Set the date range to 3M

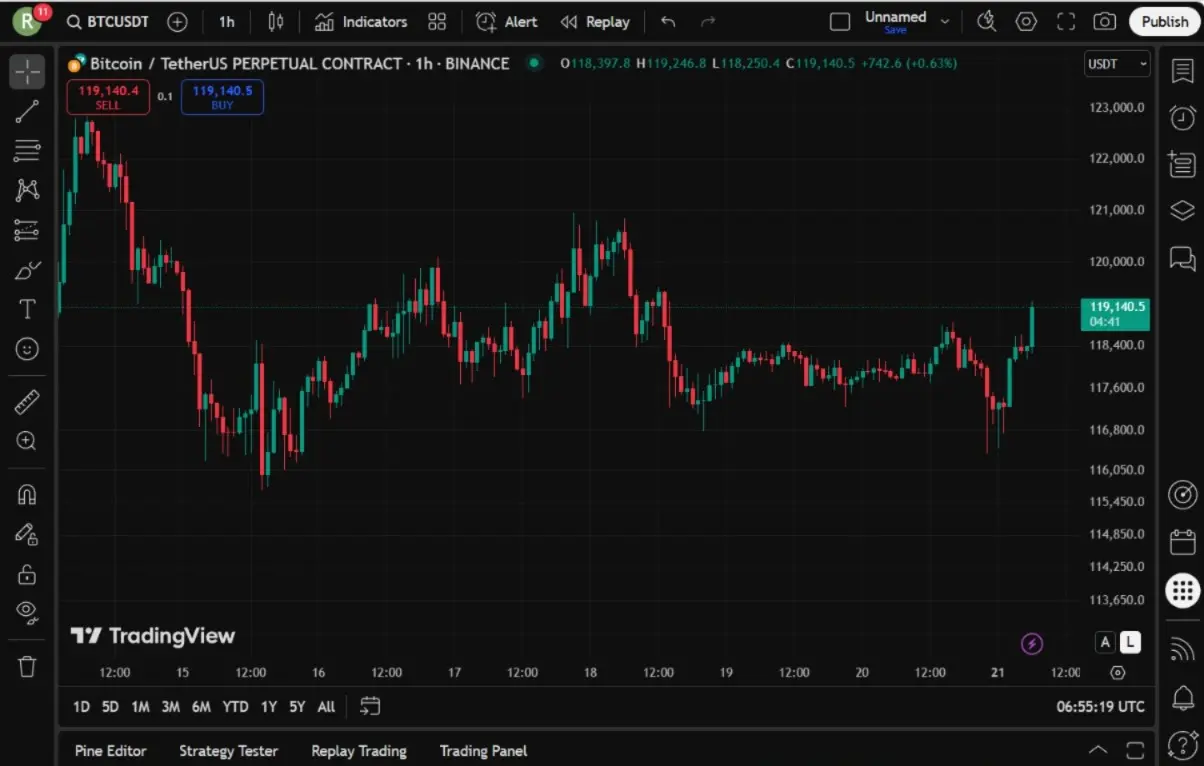click(171, 707)
